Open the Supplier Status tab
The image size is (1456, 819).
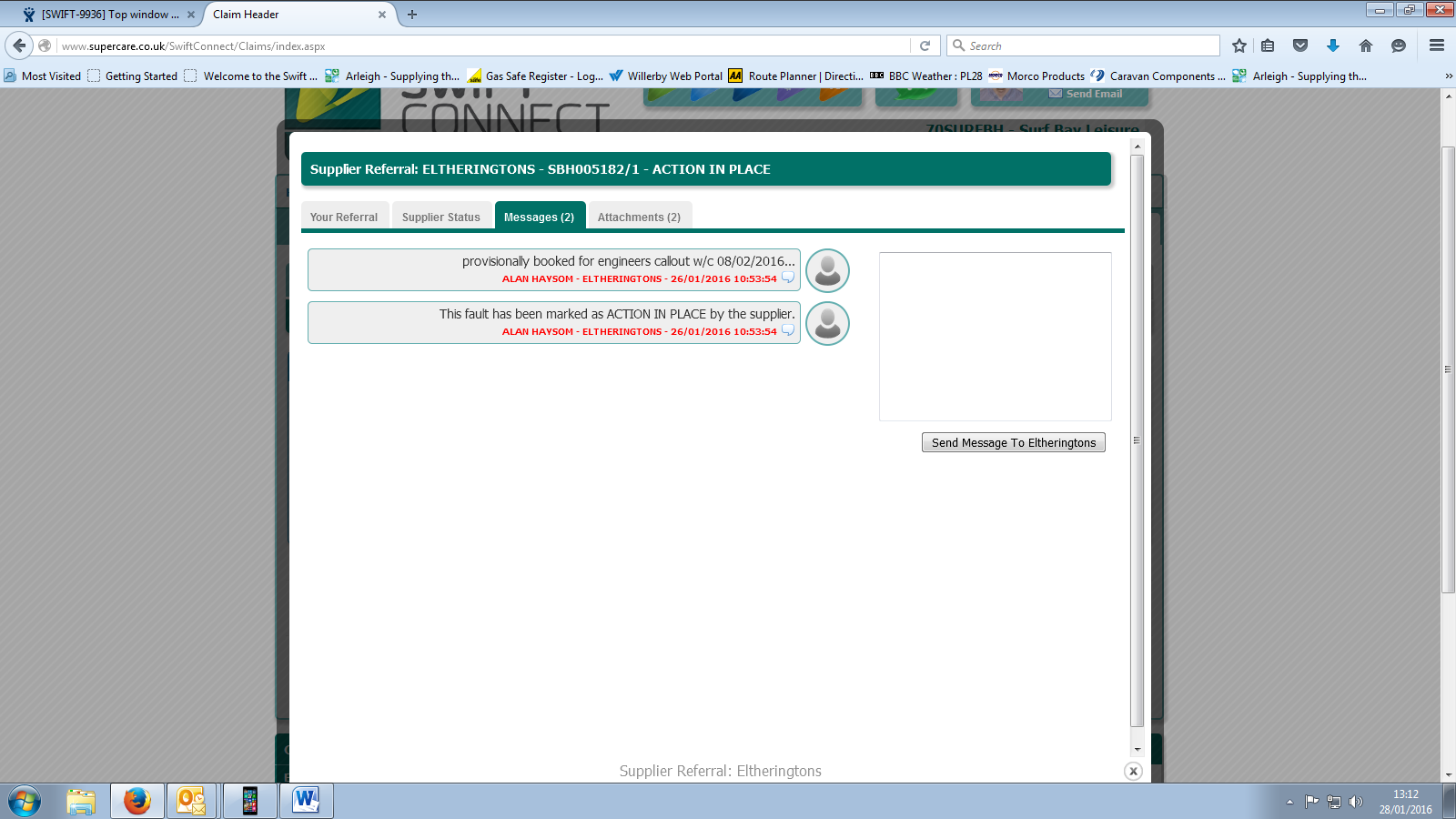pyautogui.click(x=441, y=217)
